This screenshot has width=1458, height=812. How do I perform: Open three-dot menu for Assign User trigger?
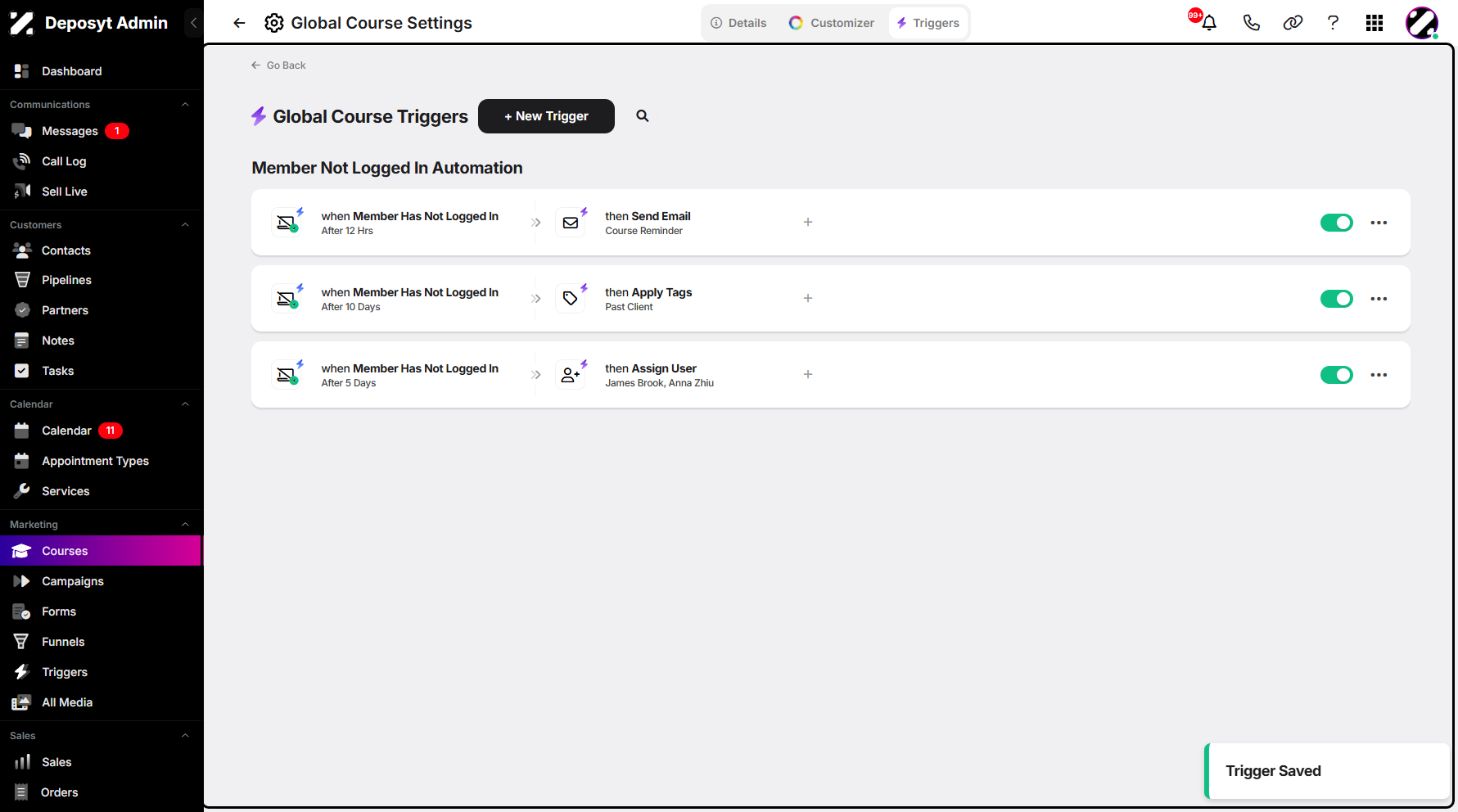(1379, 375)
